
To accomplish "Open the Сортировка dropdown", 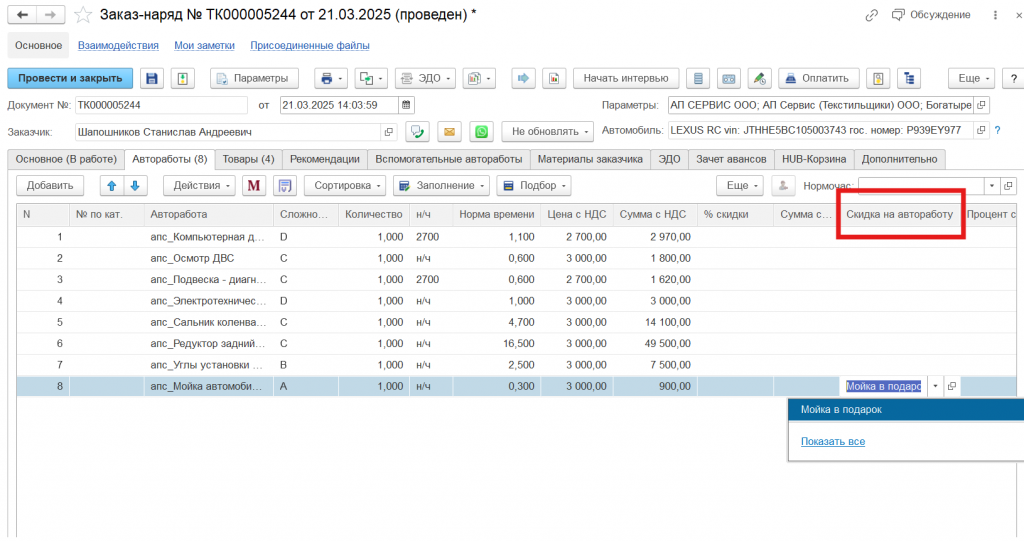I will pos(345,186).
